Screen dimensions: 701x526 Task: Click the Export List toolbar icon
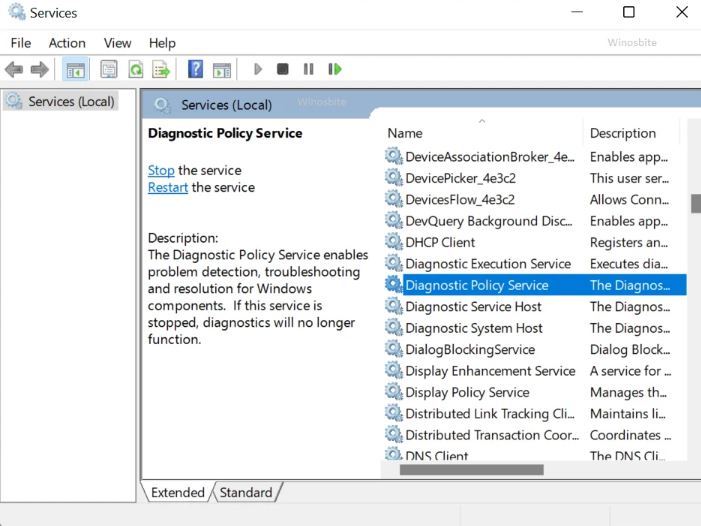[x=161, y=70]
